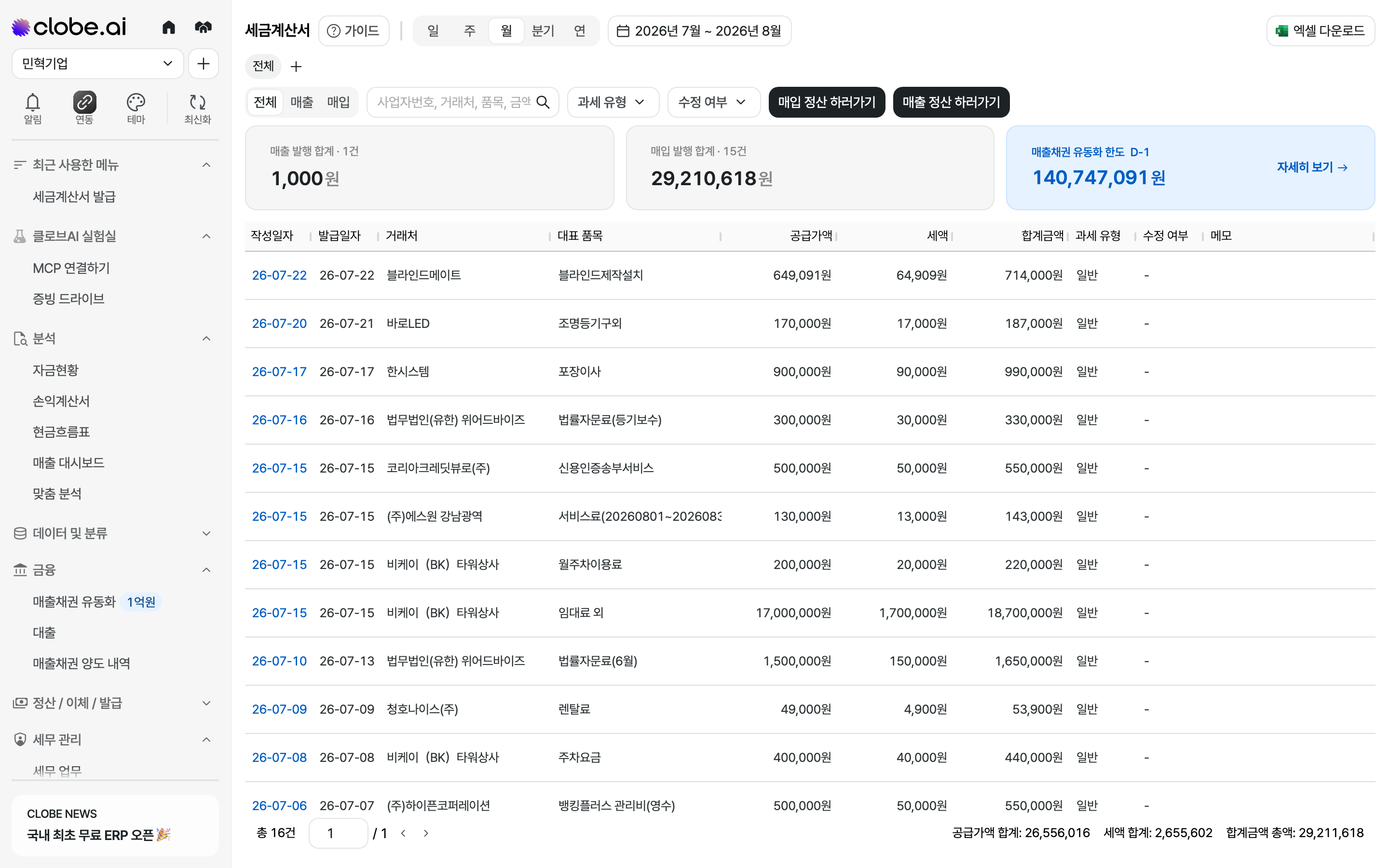Collapse the 세무 관리 section
The width and height of the screenshot is (1389, 868).
[x=206, y=740]
